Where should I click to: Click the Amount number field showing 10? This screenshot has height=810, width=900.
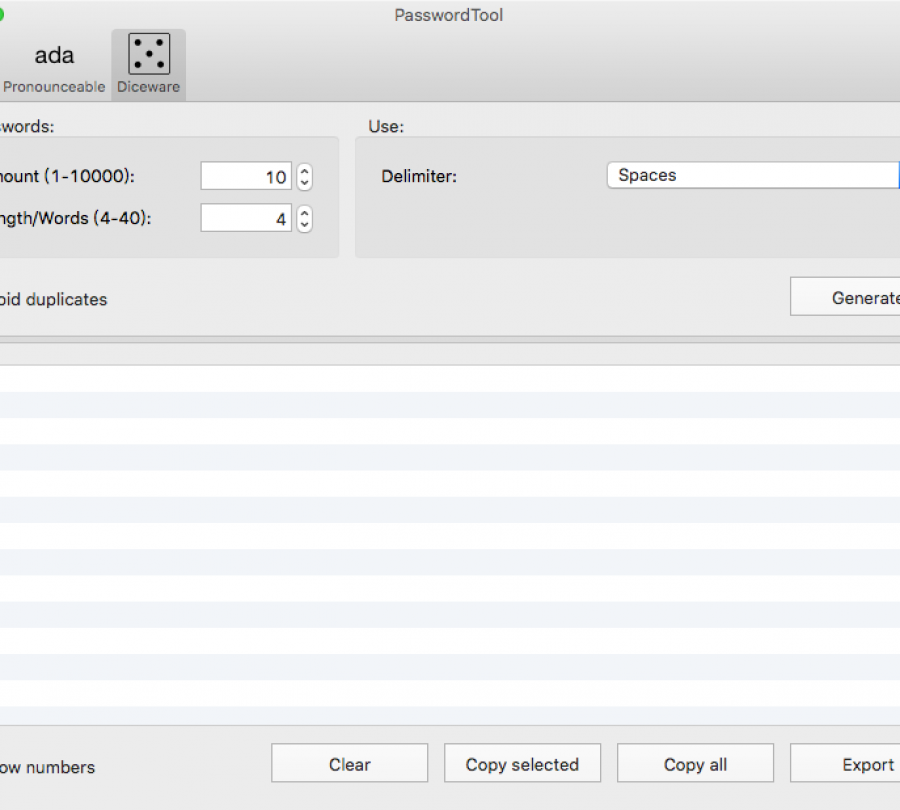click(x=246, y=176)
